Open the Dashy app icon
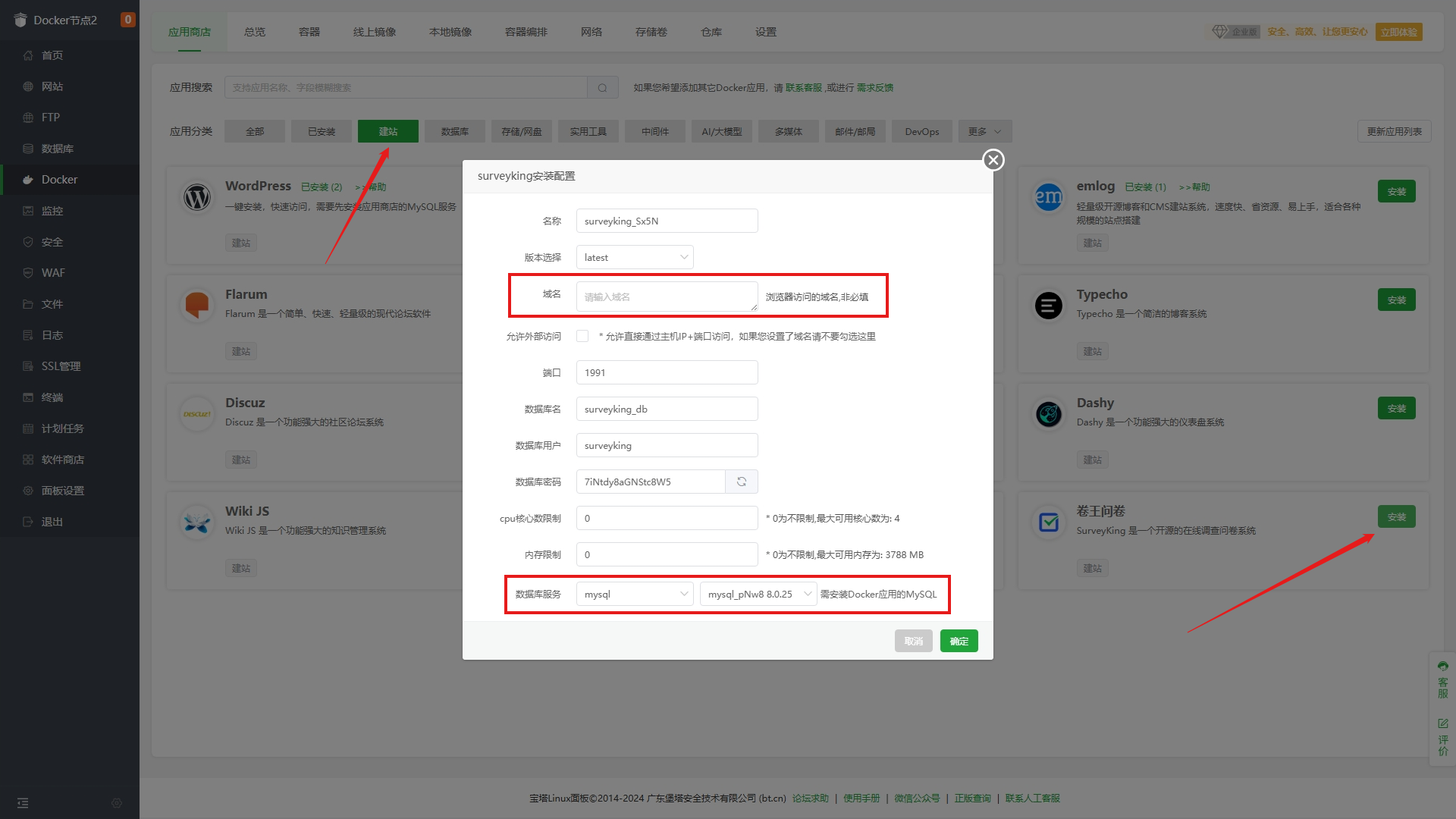Viewport: 1456px width, 819px height. 1049,414
